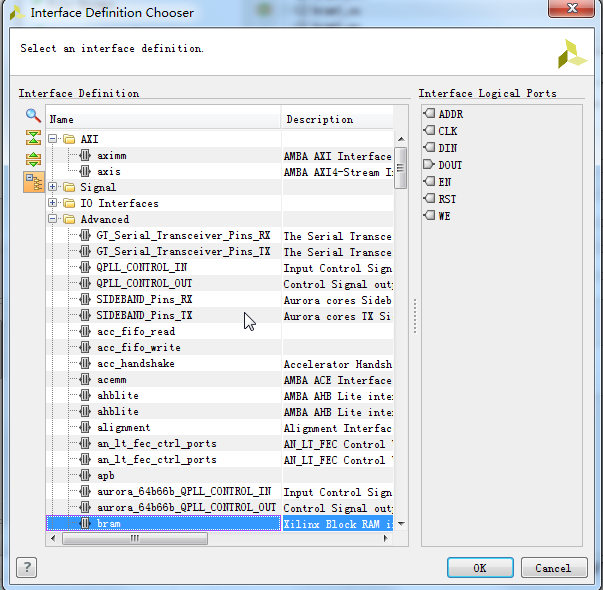Click the Description column header
Image resolution: width=603 pixels, height=590 pixels.
click(337, 120)
